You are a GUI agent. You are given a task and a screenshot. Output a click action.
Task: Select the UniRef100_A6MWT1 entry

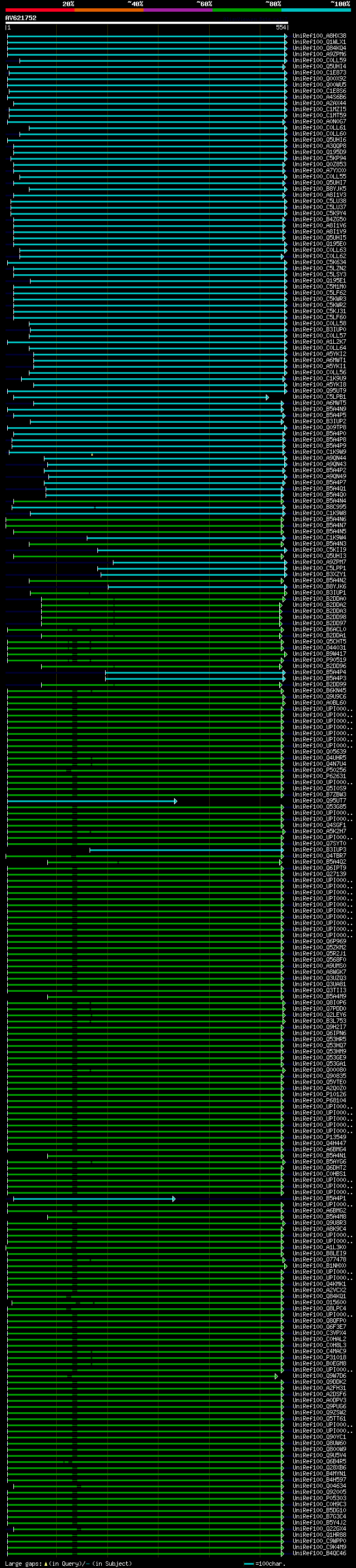point(319,360)
